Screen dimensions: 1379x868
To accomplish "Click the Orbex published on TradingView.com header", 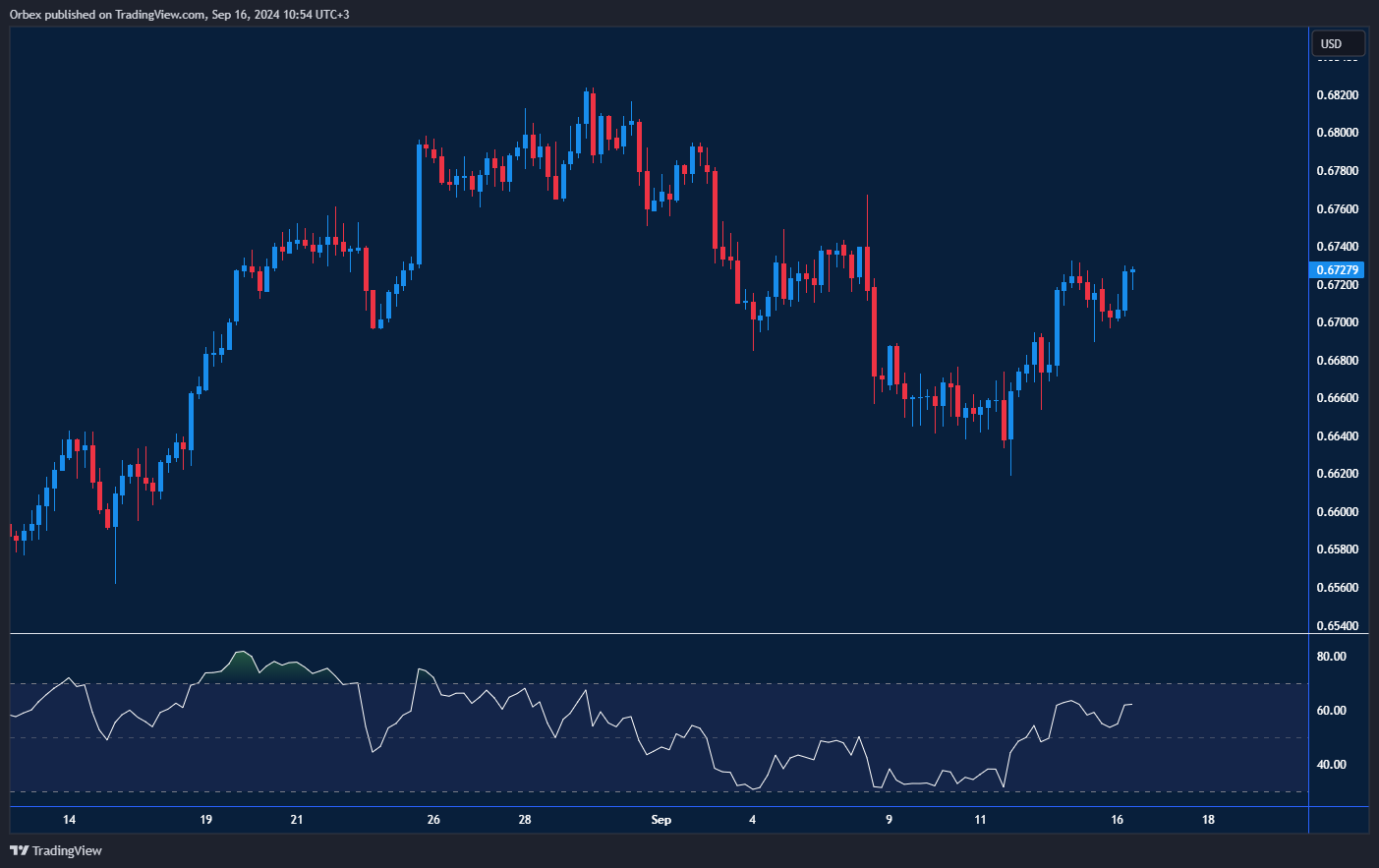I will (x=179, y=14).
